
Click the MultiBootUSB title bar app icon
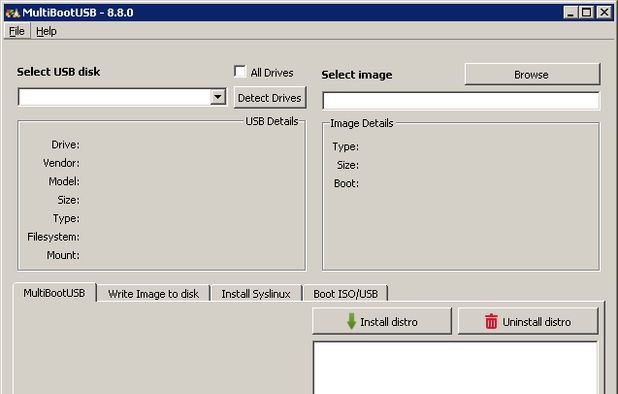(x=13, y=13)
